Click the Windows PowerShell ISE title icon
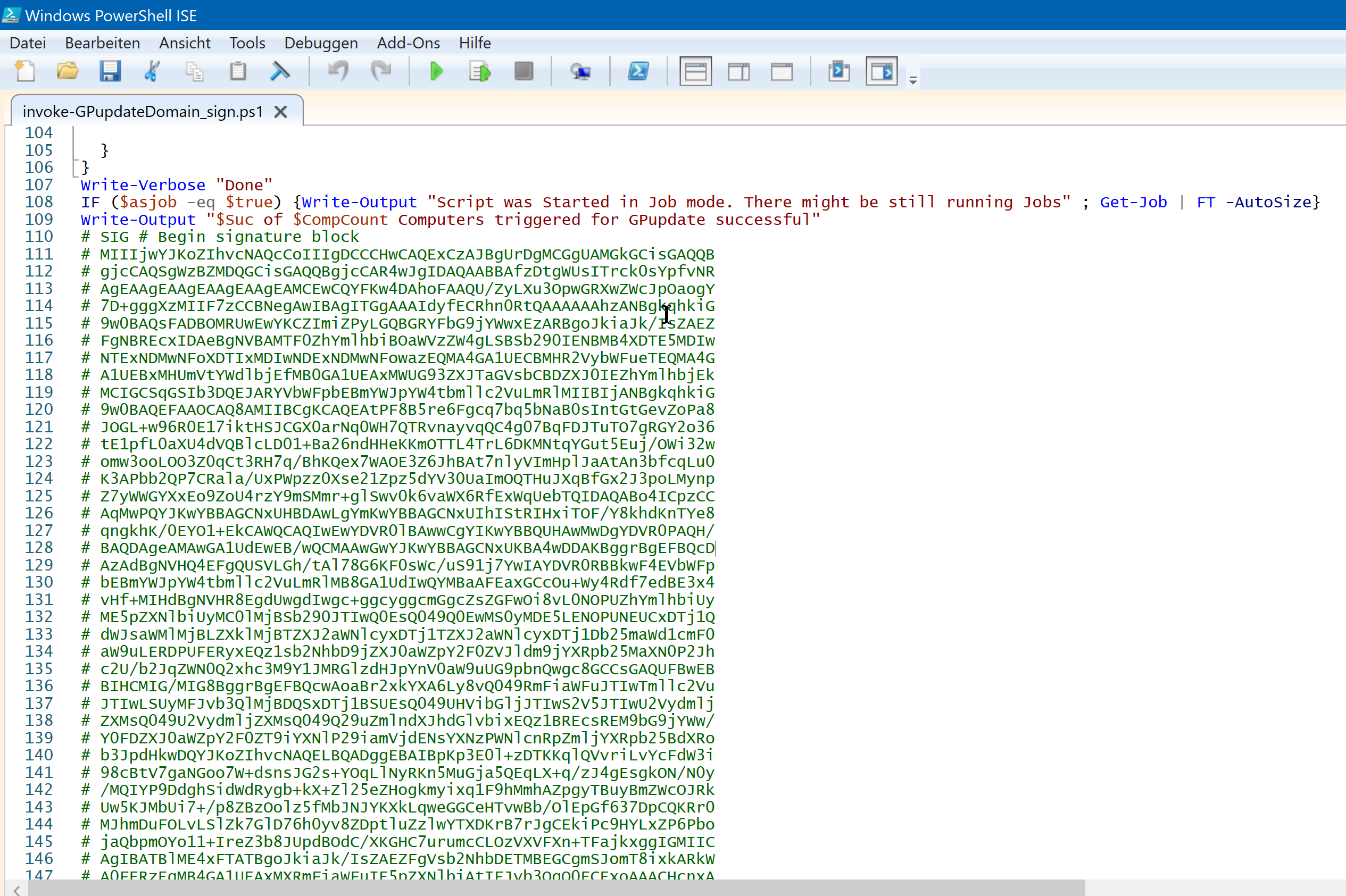The width and height of the screenshot is (1346, 896). (x=11, y=15)
